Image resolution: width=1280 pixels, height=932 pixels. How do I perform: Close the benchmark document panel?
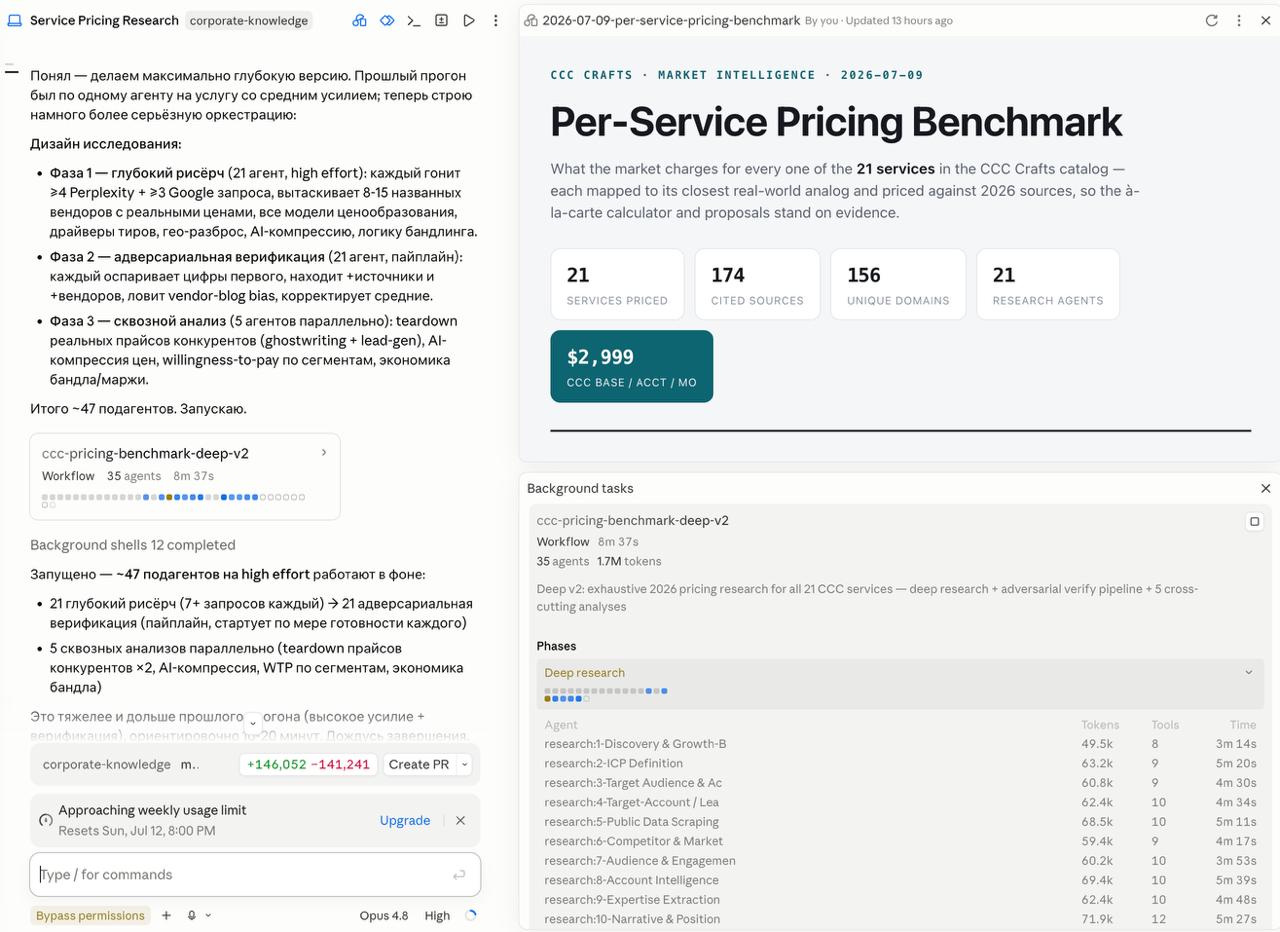pyautogui.click(x=1266, y=20)
